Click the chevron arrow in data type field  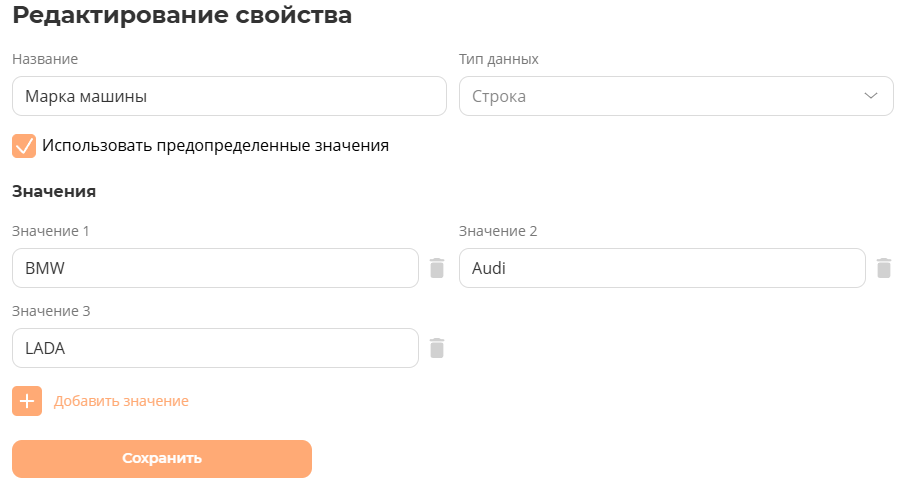point(871,96)
